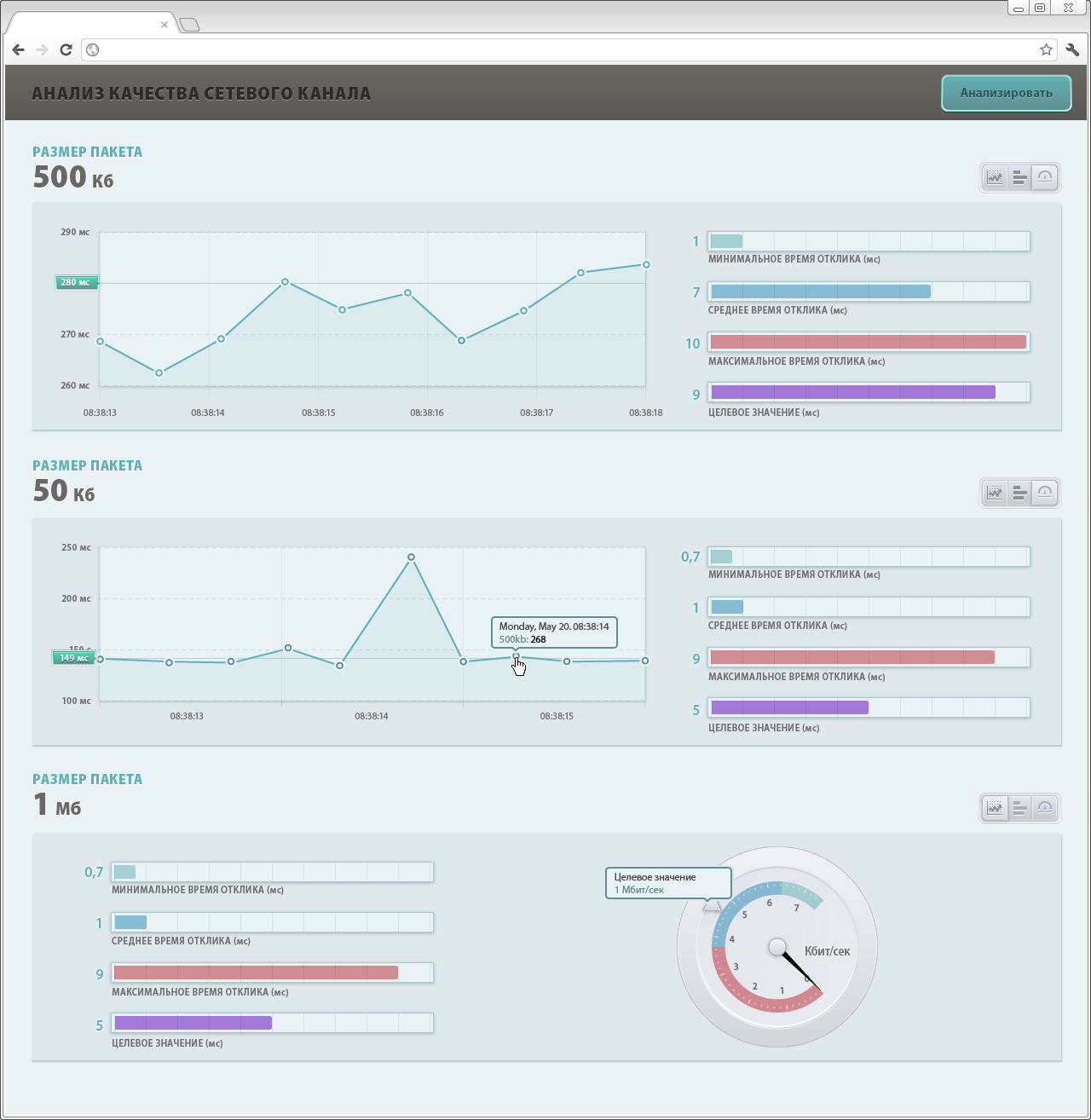Focus the browser address bar

[563, 49]
